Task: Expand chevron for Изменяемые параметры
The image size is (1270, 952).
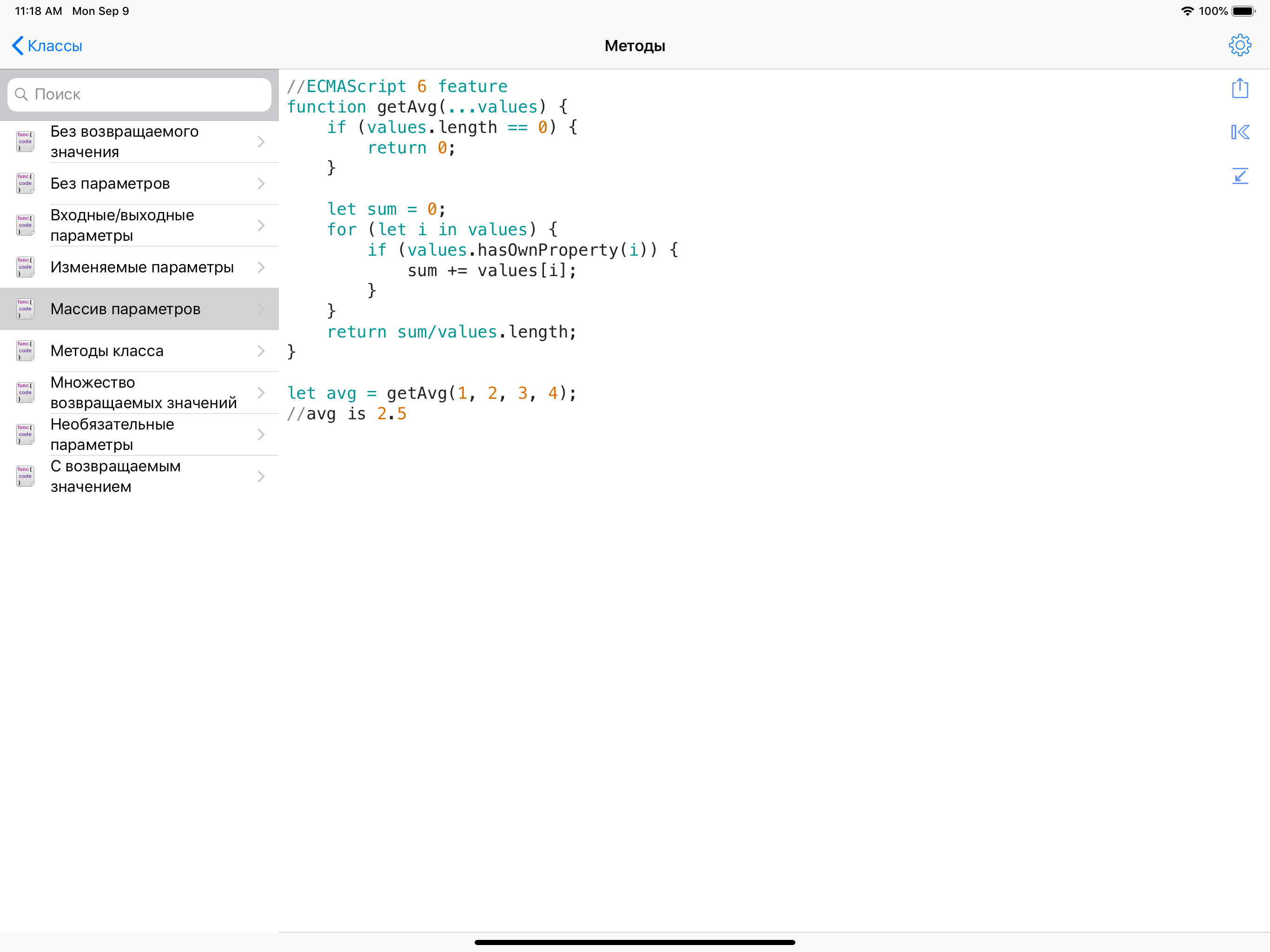Action: coord(261,268)
